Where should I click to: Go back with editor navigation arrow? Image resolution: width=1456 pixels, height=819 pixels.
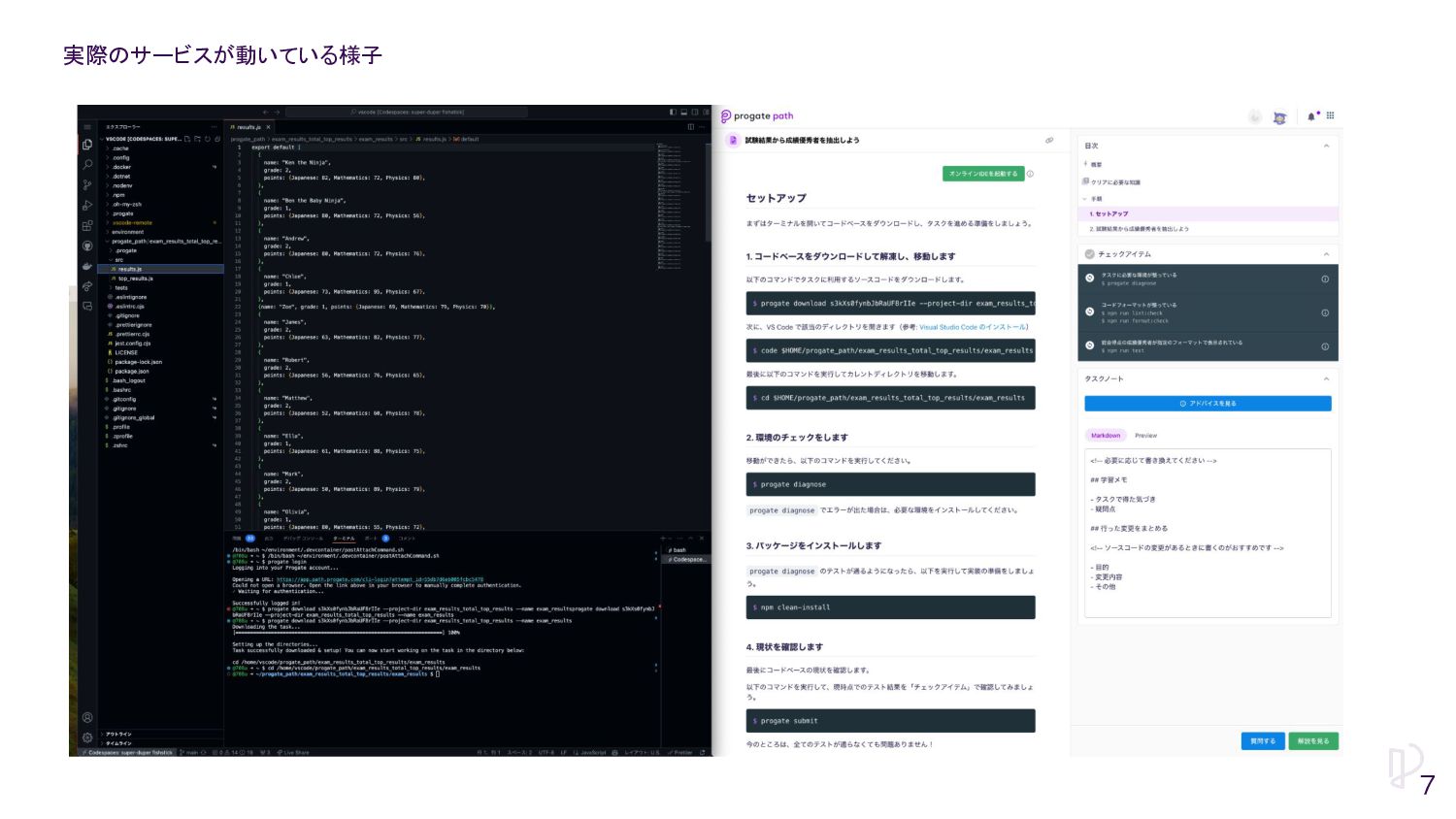pyautogui.click(x=266, y=113)
